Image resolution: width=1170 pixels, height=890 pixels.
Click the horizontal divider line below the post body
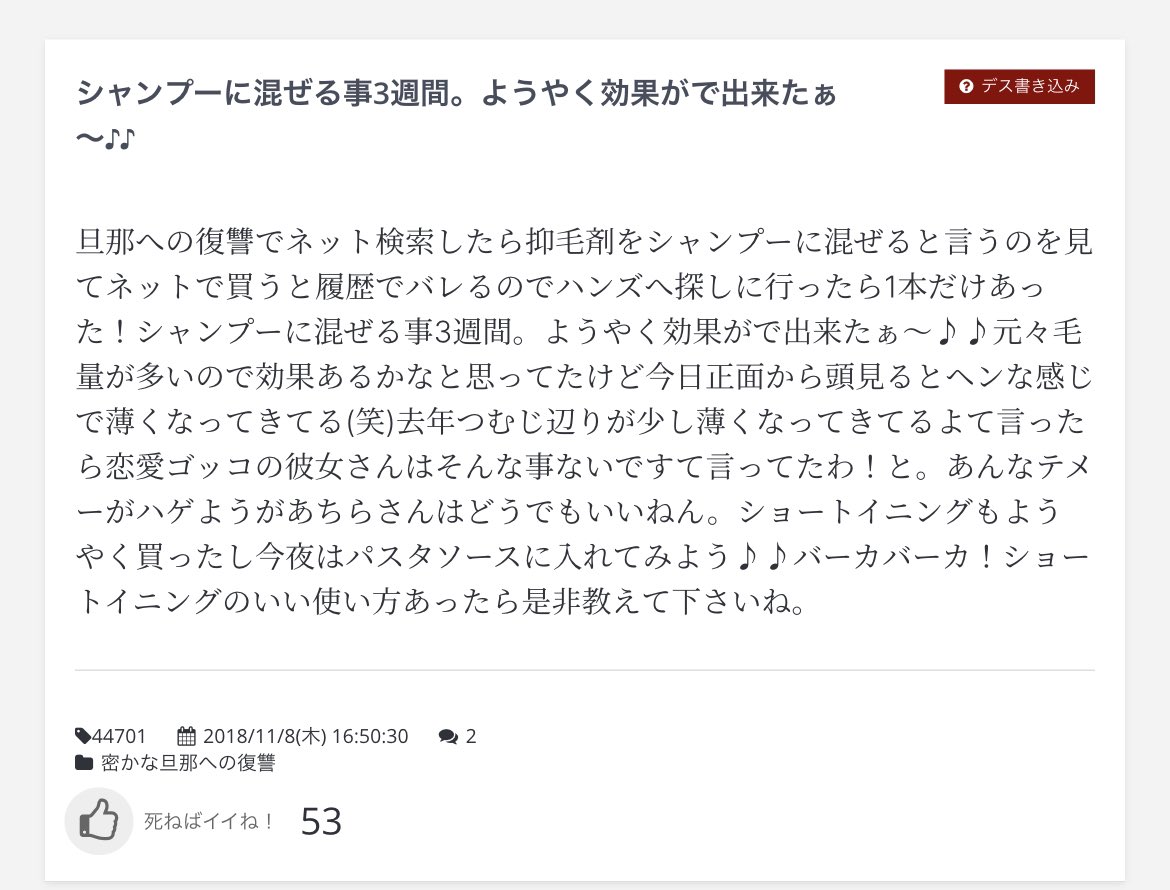pyautogui.click(x=584, y=669)
